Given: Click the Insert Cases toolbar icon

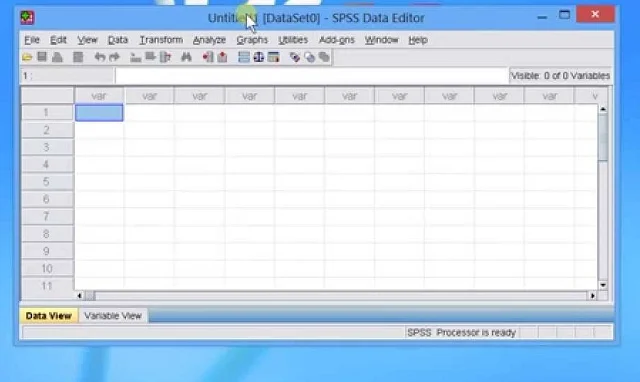Looking at the screenshot, I should coord(207,57).
